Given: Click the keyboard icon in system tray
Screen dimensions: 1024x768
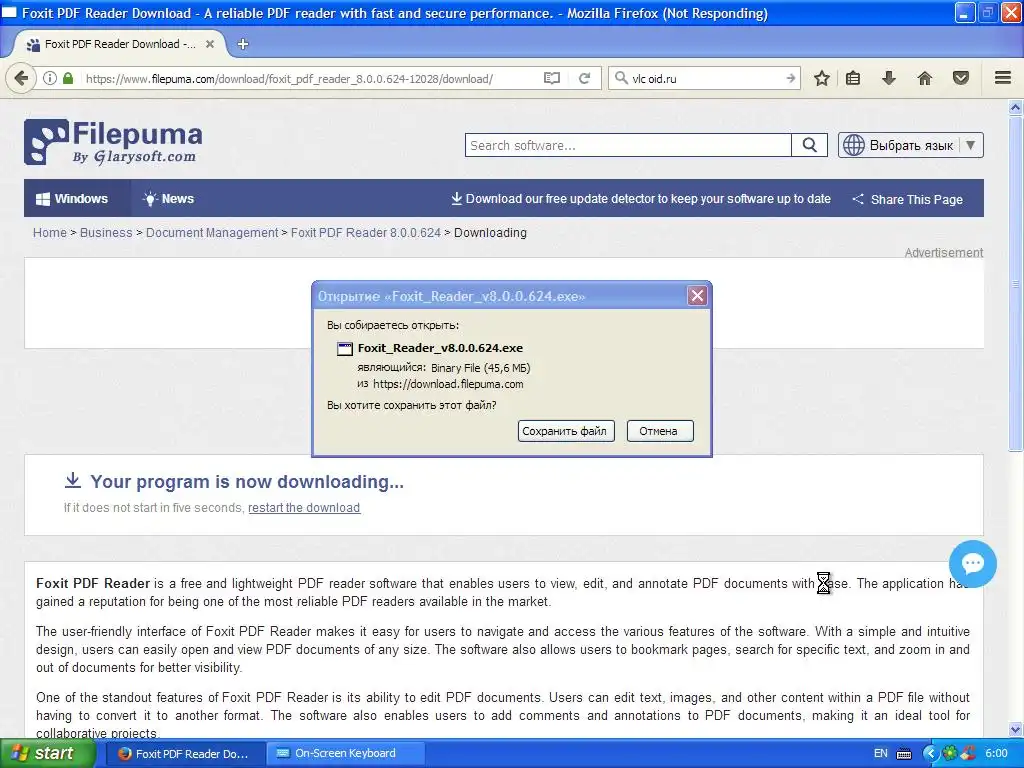Looking at the screenshot, I should (x=904, y=754).
